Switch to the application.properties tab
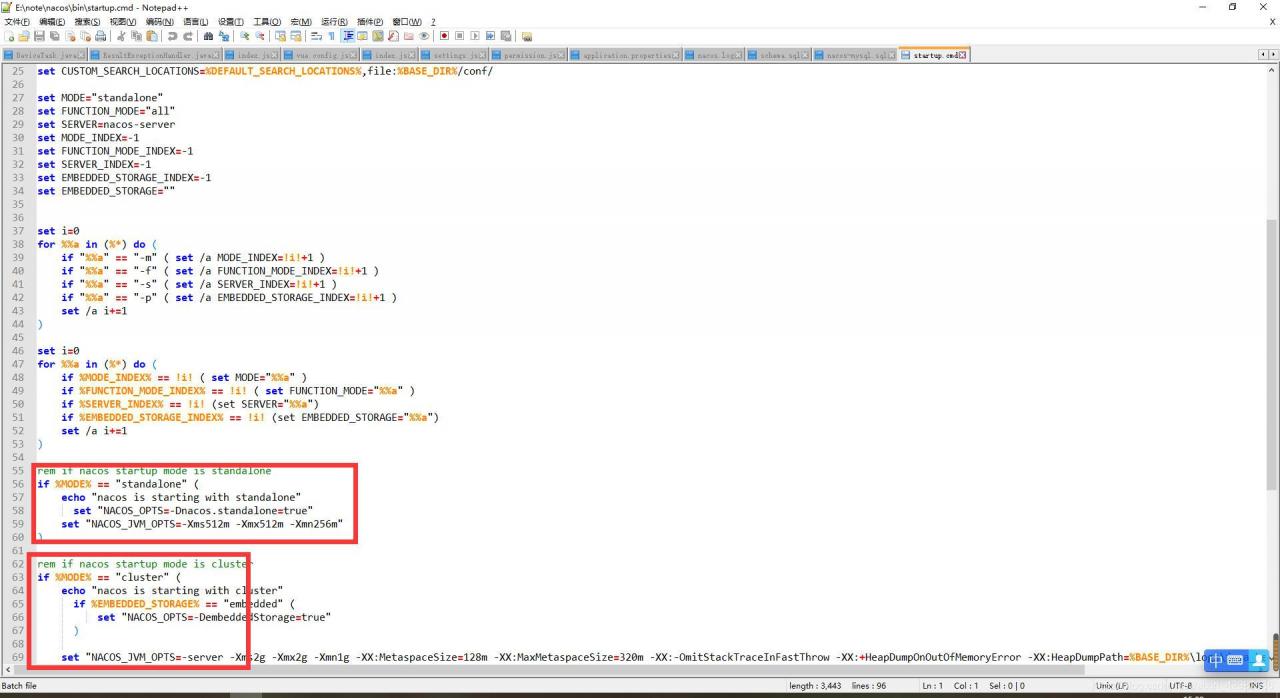The width and height of the screenshot is (1280, 698). pyautogui.click(x=625, y=55)
